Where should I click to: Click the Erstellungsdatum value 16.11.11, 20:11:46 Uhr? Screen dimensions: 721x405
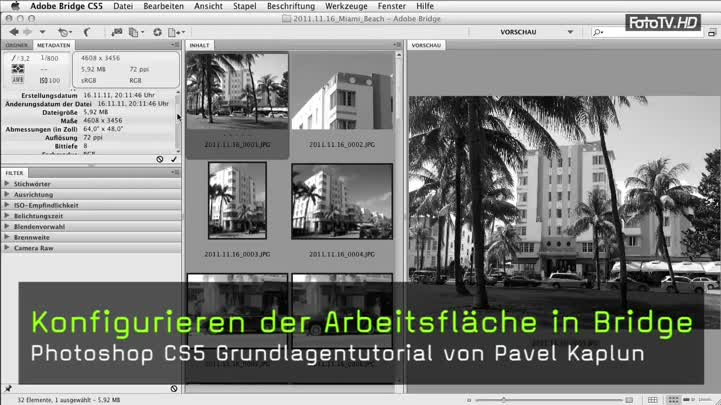[x=119, y=95]
